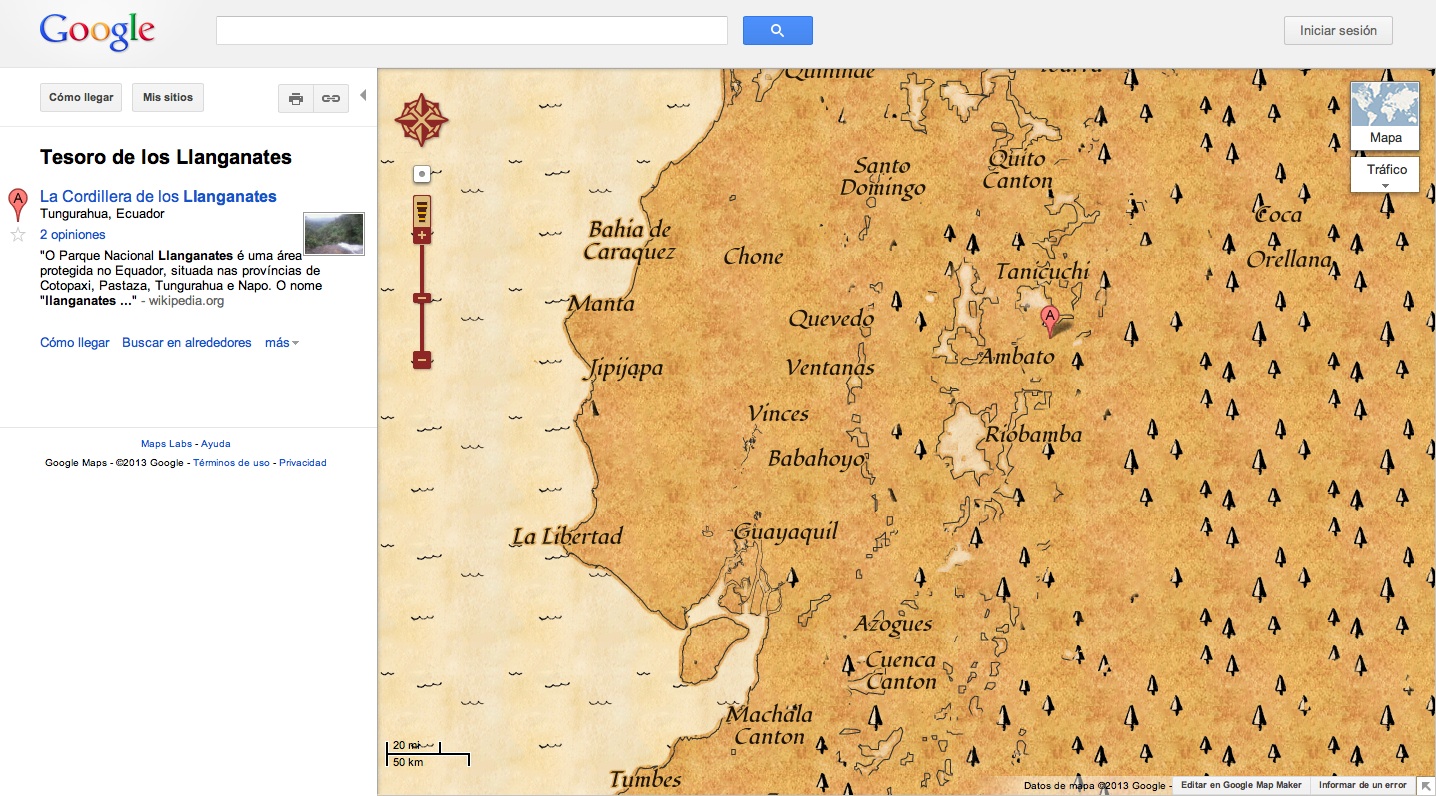Click the compass rose pan control
1436x796 pixels.
click(422, 120)
